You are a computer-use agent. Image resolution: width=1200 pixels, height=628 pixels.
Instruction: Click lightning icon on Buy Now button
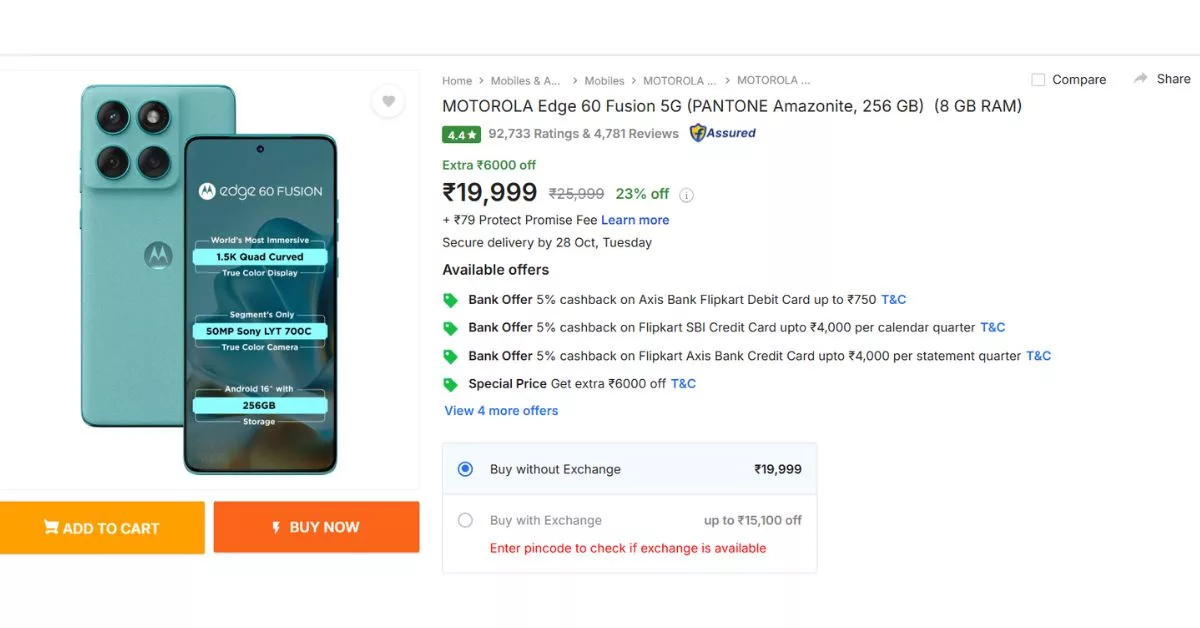coord(277,527)
